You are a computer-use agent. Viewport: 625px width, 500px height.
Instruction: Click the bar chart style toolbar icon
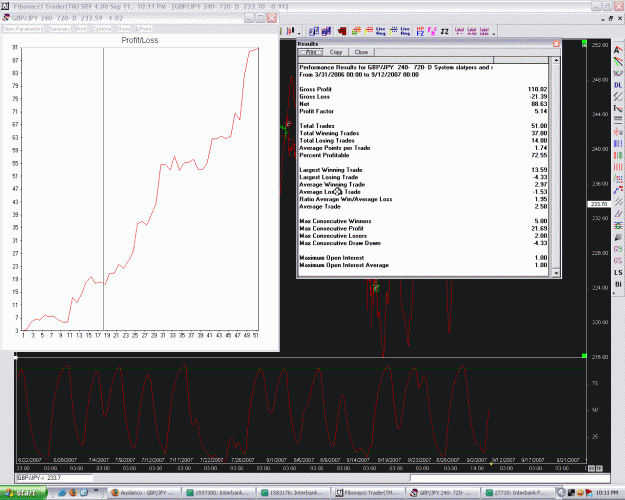click(291, 31)
